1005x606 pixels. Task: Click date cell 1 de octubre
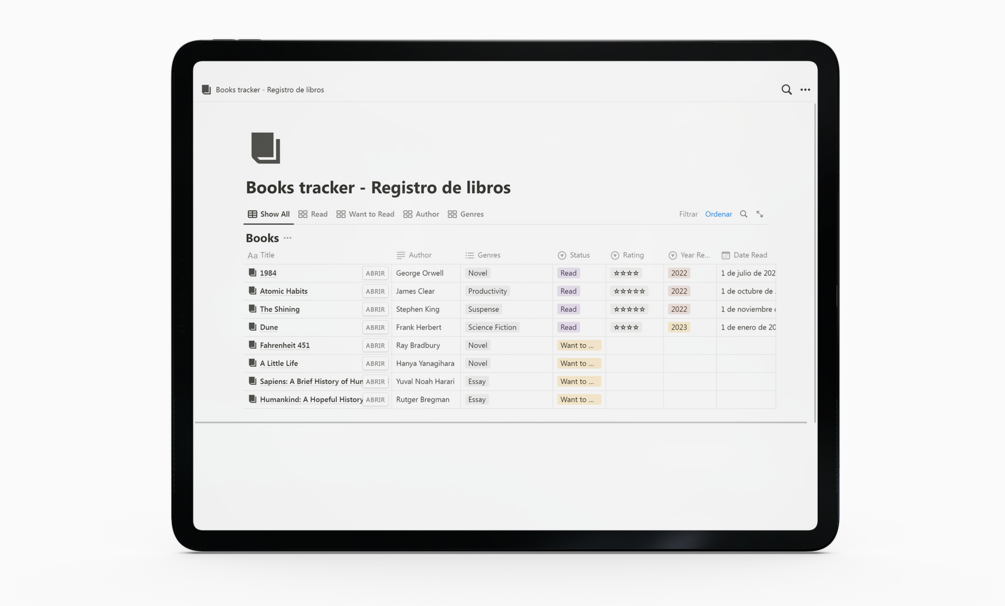(x=747, y=291)
